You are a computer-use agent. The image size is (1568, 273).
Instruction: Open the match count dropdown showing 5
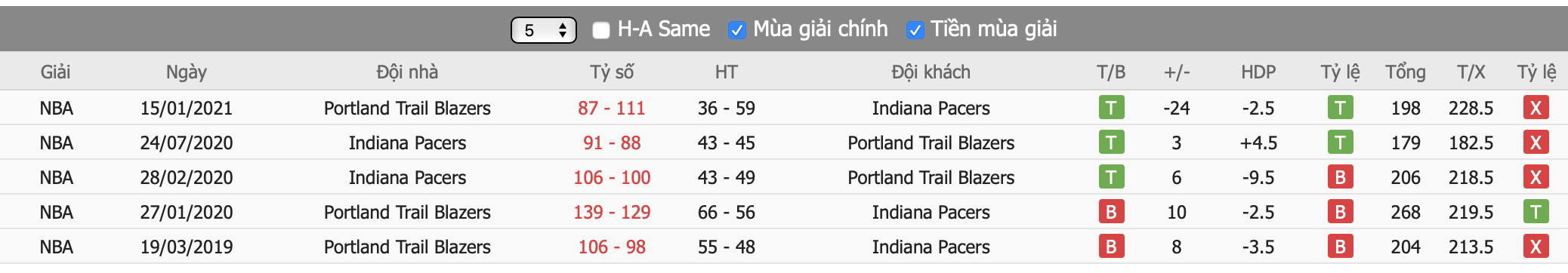pos(544,30)
